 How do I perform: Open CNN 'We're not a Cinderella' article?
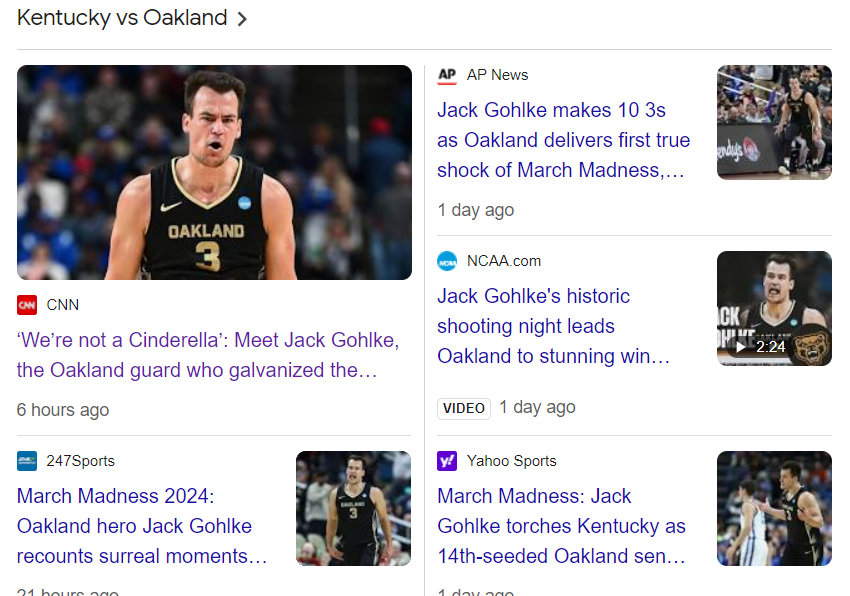[207, 355]
